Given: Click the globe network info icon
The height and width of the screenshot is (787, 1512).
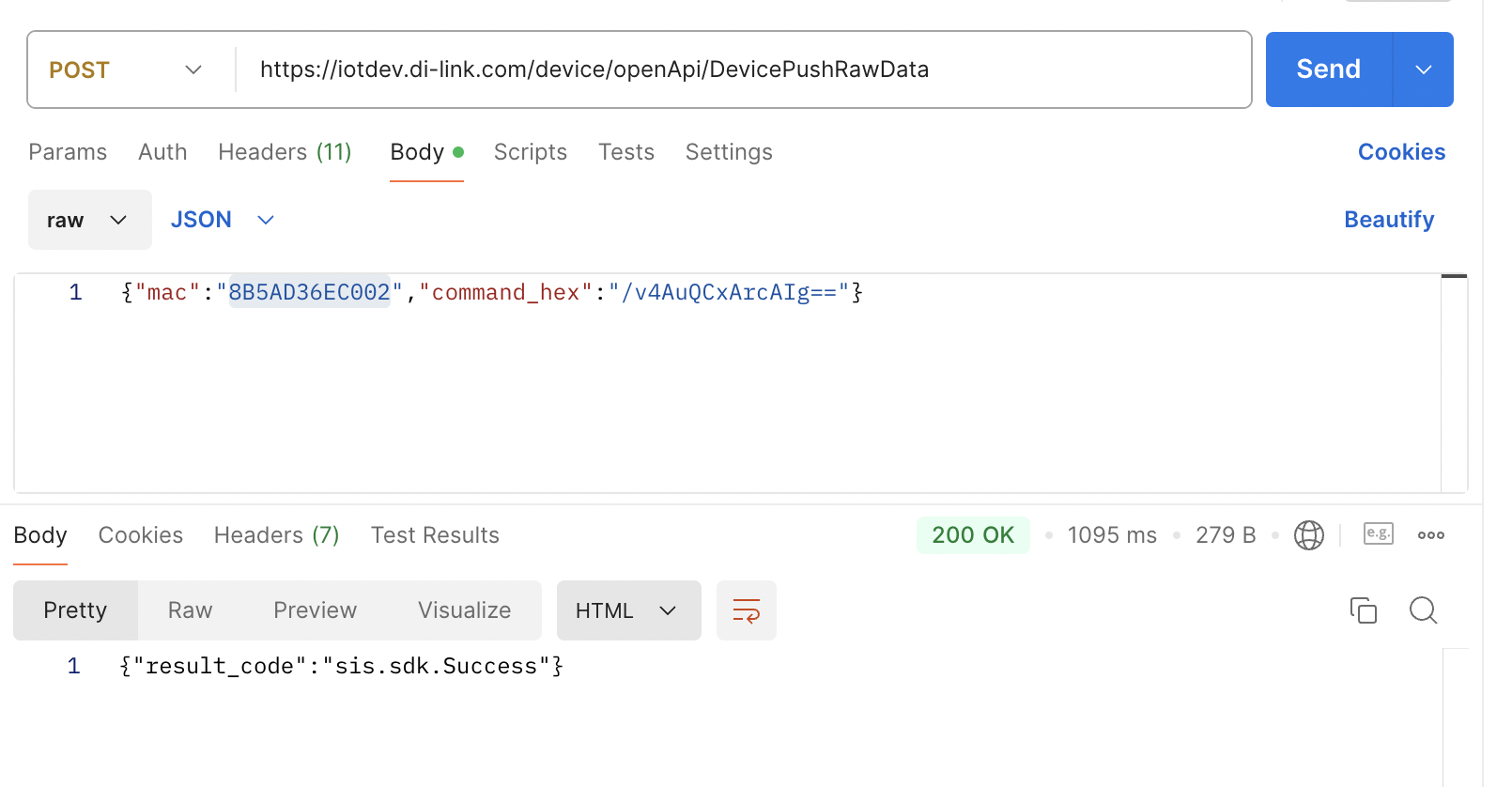Looking at the screenshot, I should (1309, 535).
